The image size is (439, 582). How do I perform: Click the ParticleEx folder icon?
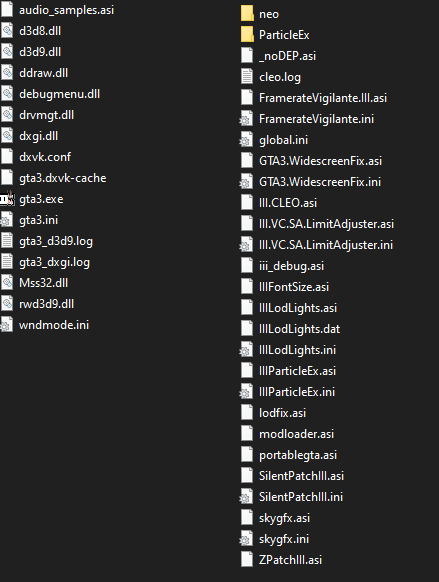(x=247, y=35)
